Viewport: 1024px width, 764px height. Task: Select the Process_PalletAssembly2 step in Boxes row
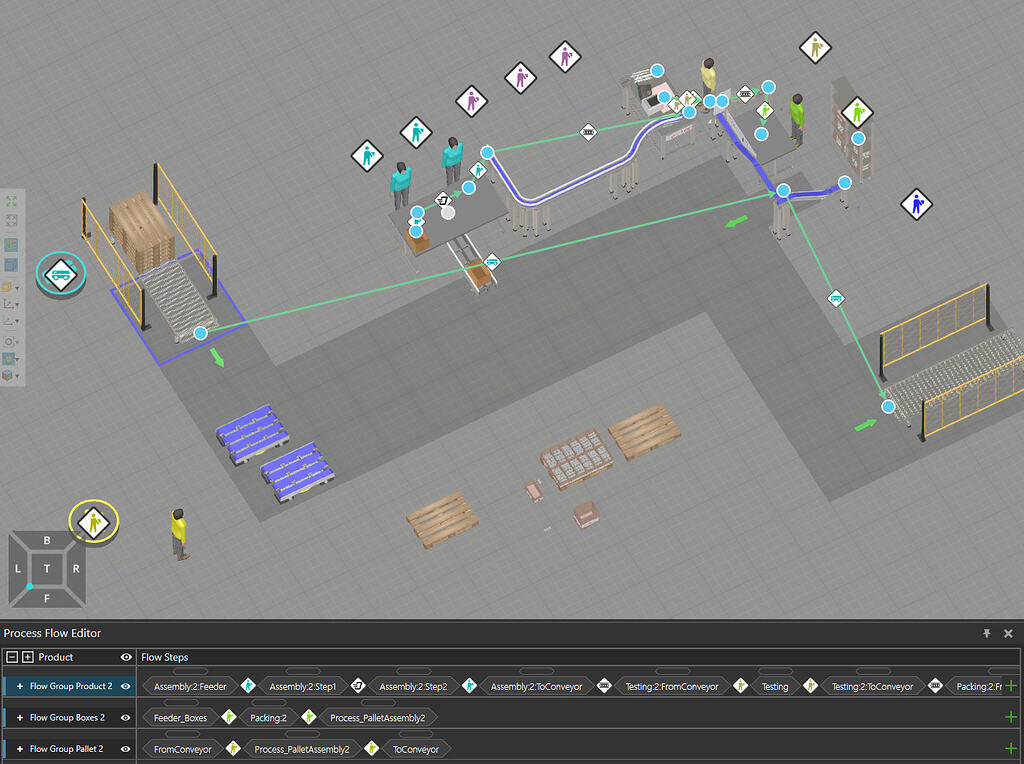pos(377,718)
